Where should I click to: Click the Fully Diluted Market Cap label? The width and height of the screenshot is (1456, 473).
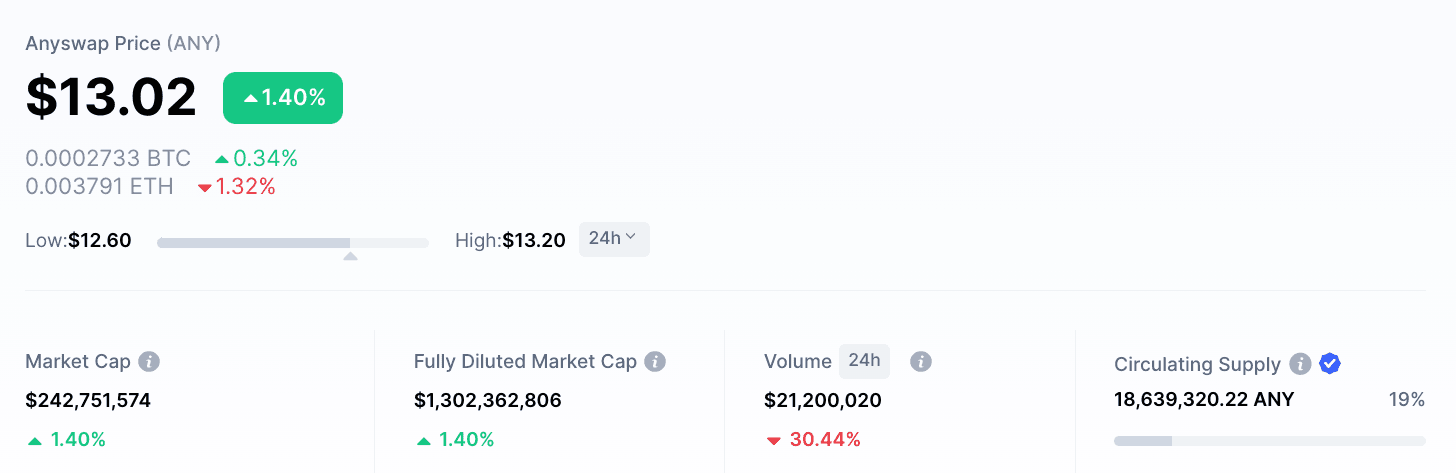(525, 362)
